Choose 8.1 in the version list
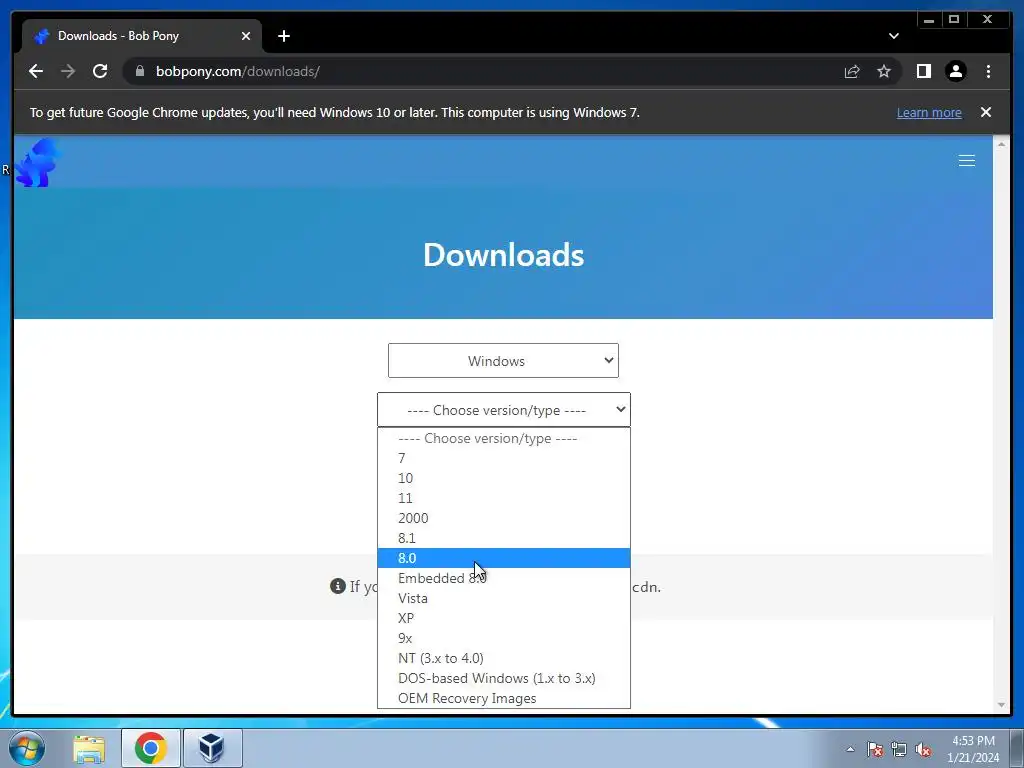Image resolution: width=1024 pixels, height=768 pixels. pyautogui.click(x=504, y=538)
